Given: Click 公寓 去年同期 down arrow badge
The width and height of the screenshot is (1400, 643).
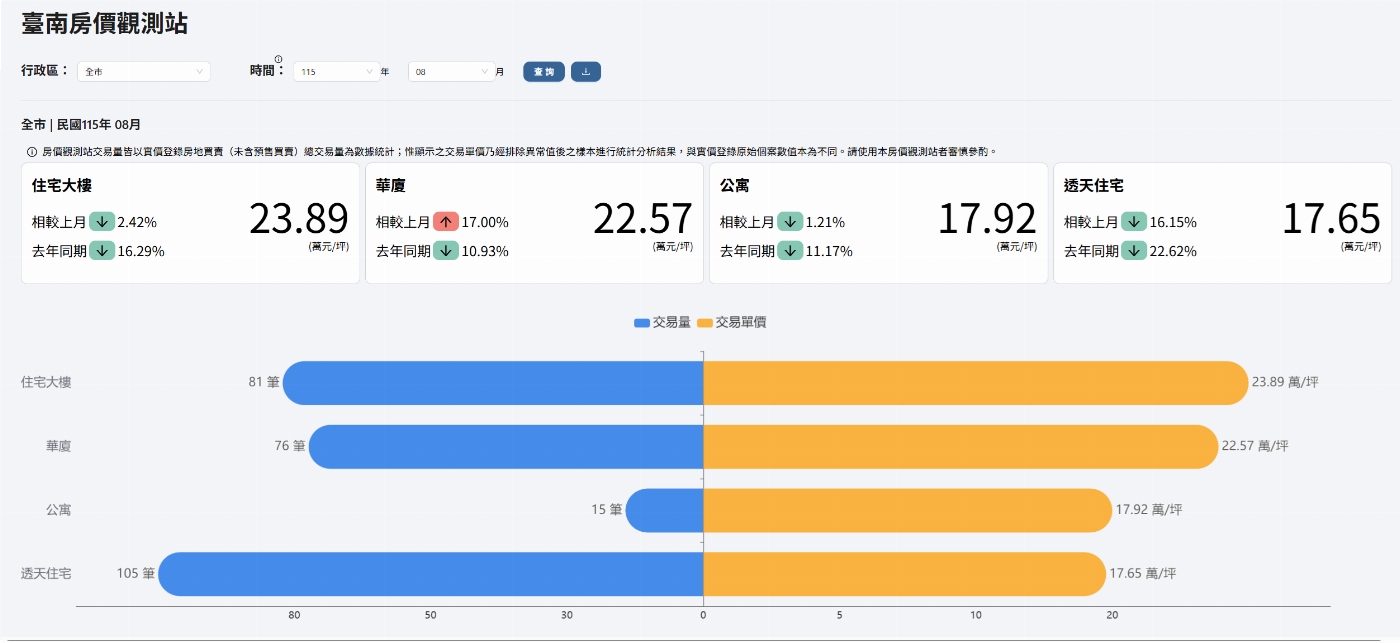Looking at the screenshot, I should tap(790, 251).
